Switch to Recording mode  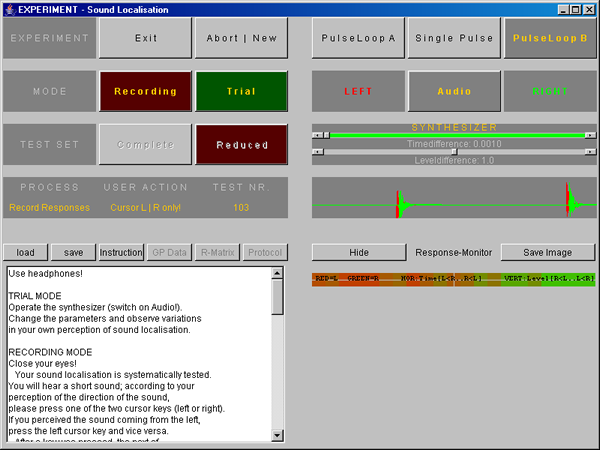(145, 91)
